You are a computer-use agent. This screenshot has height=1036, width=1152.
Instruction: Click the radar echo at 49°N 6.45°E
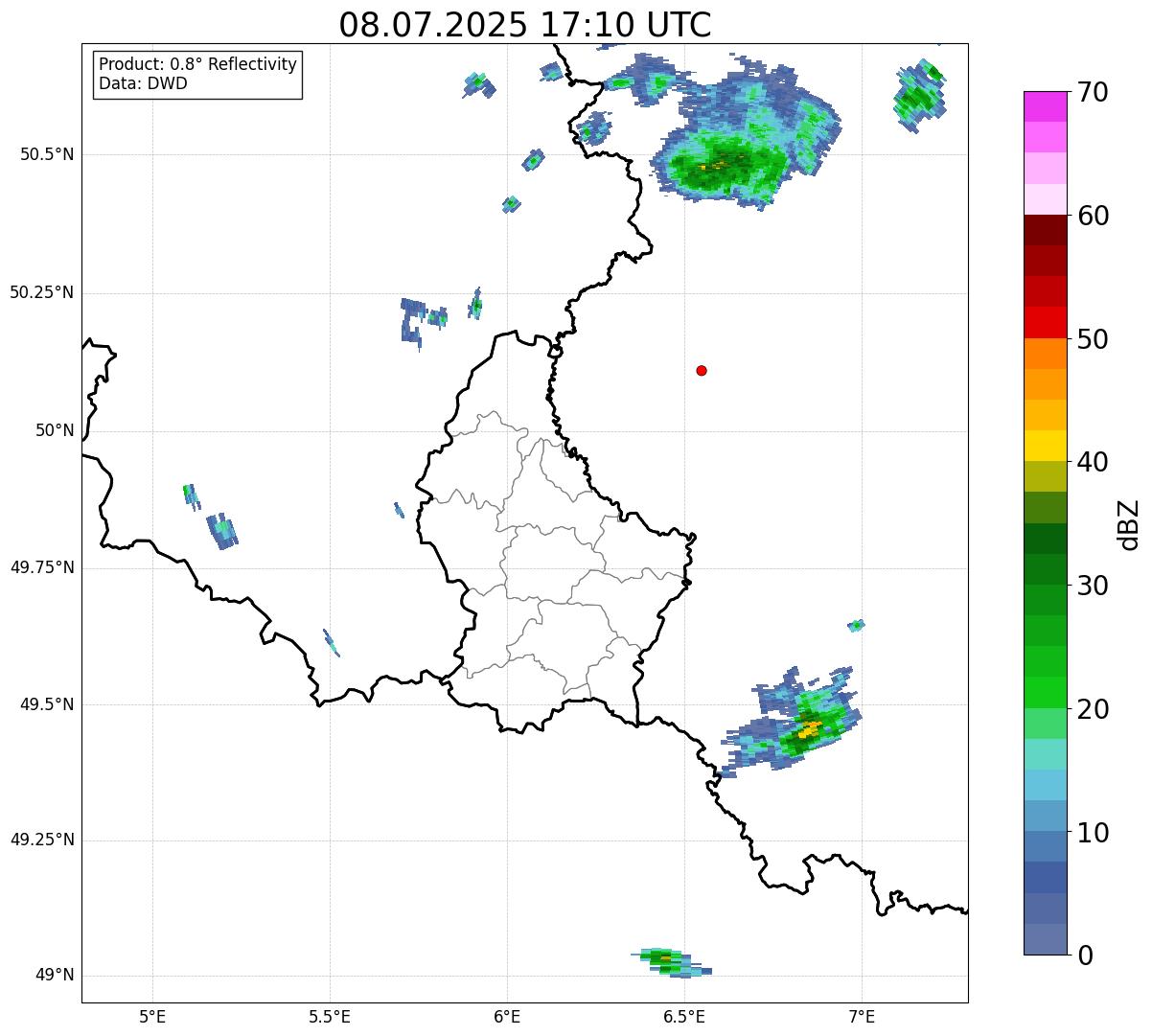point(671,961)
